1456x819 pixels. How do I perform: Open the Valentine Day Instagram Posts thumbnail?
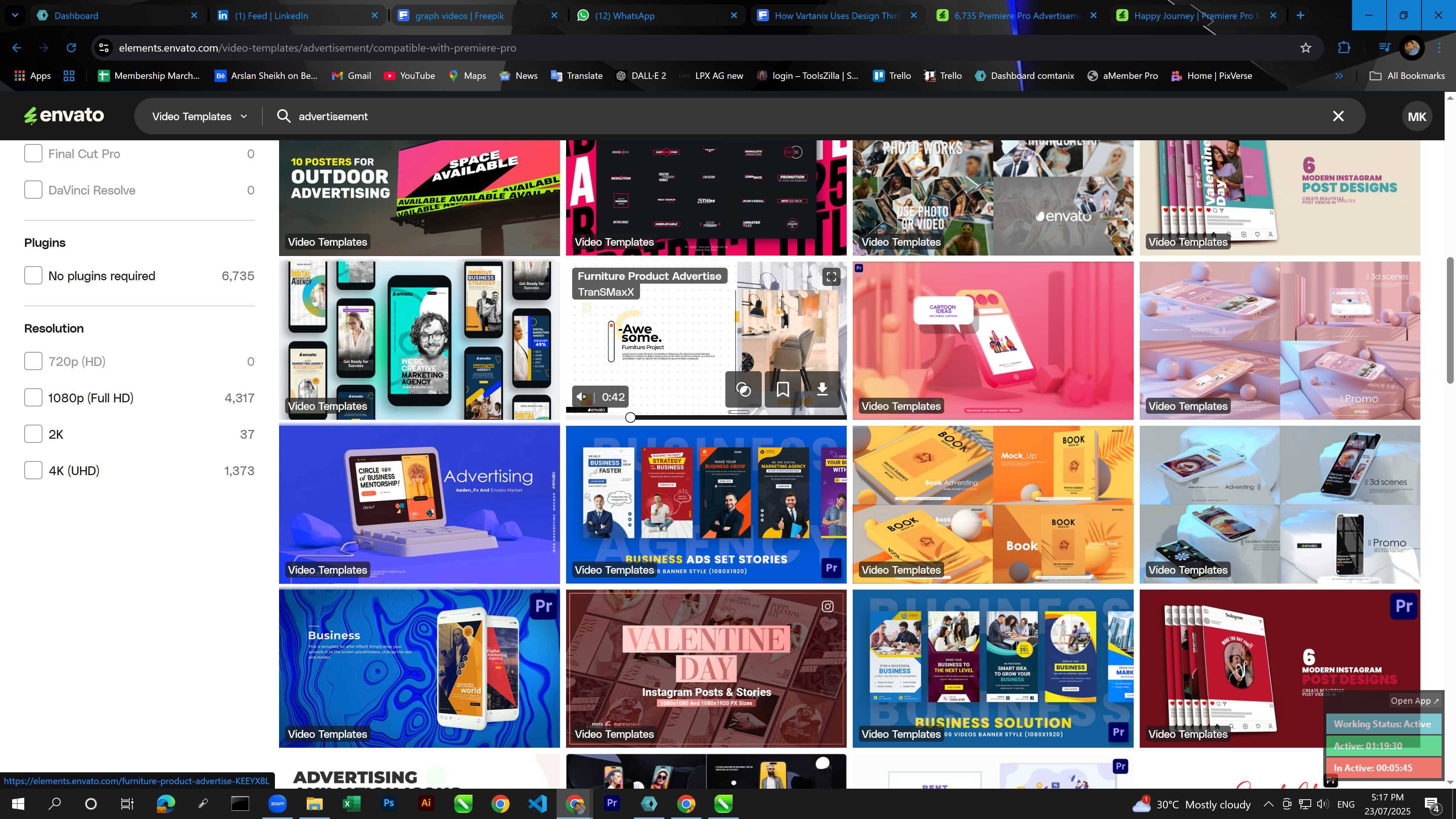click(706, 668)
